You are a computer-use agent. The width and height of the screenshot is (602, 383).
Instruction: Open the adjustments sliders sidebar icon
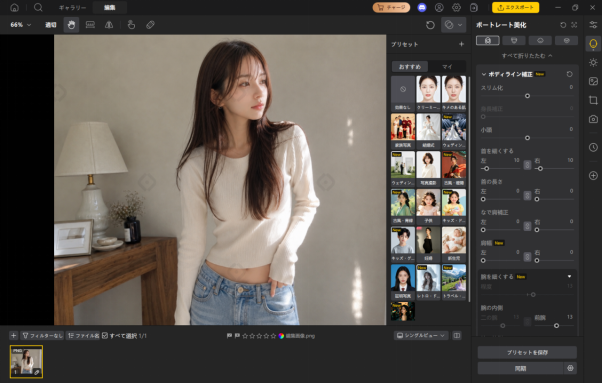pos(593,25)
